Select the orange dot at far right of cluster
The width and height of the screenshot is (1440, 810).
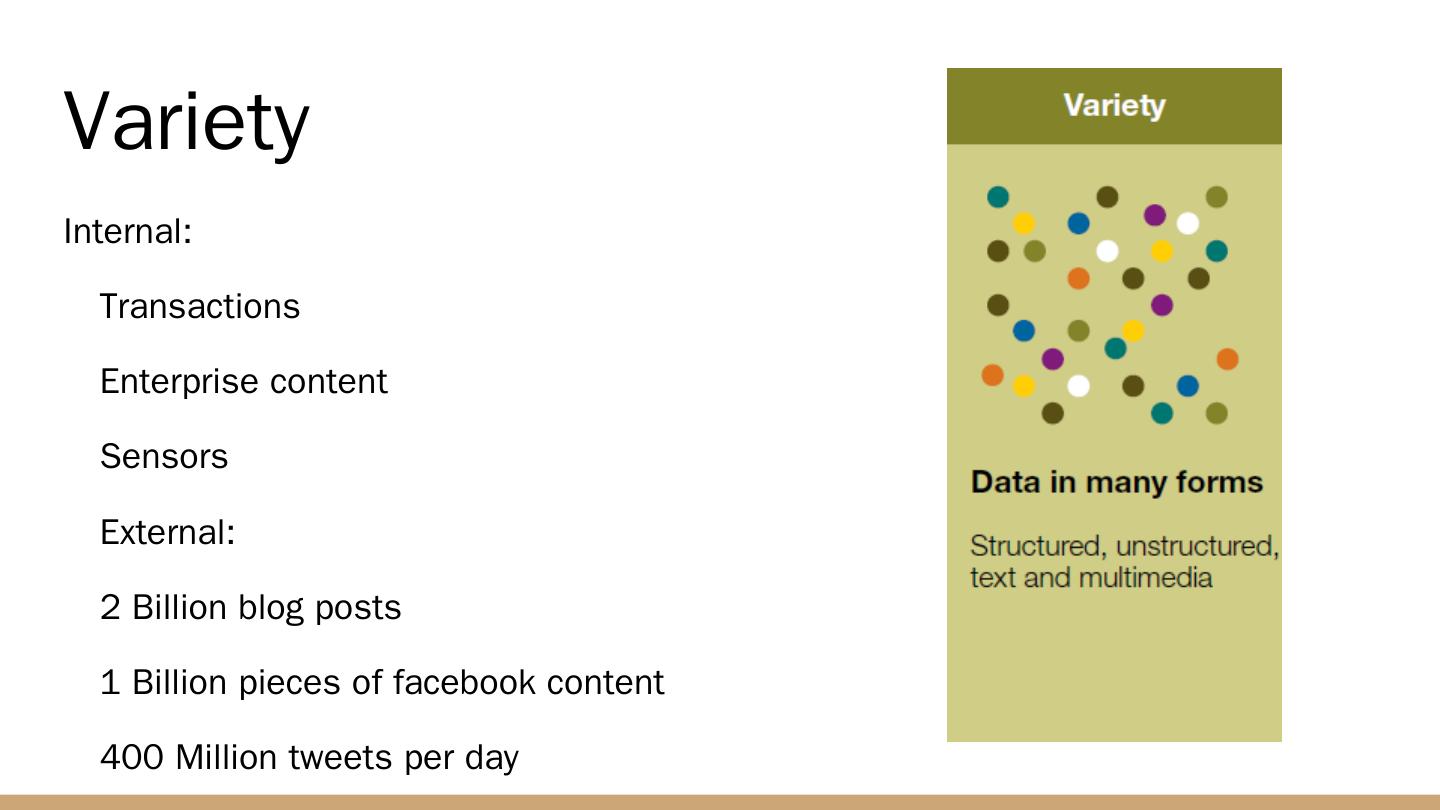pos(1227,359)
